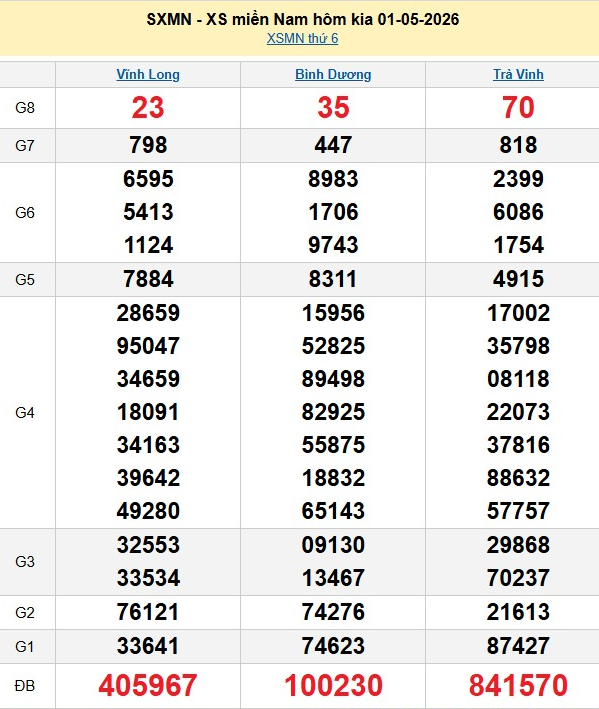
Task: Select Vĩnh Long G8 result 23
Action: point(148,108)
